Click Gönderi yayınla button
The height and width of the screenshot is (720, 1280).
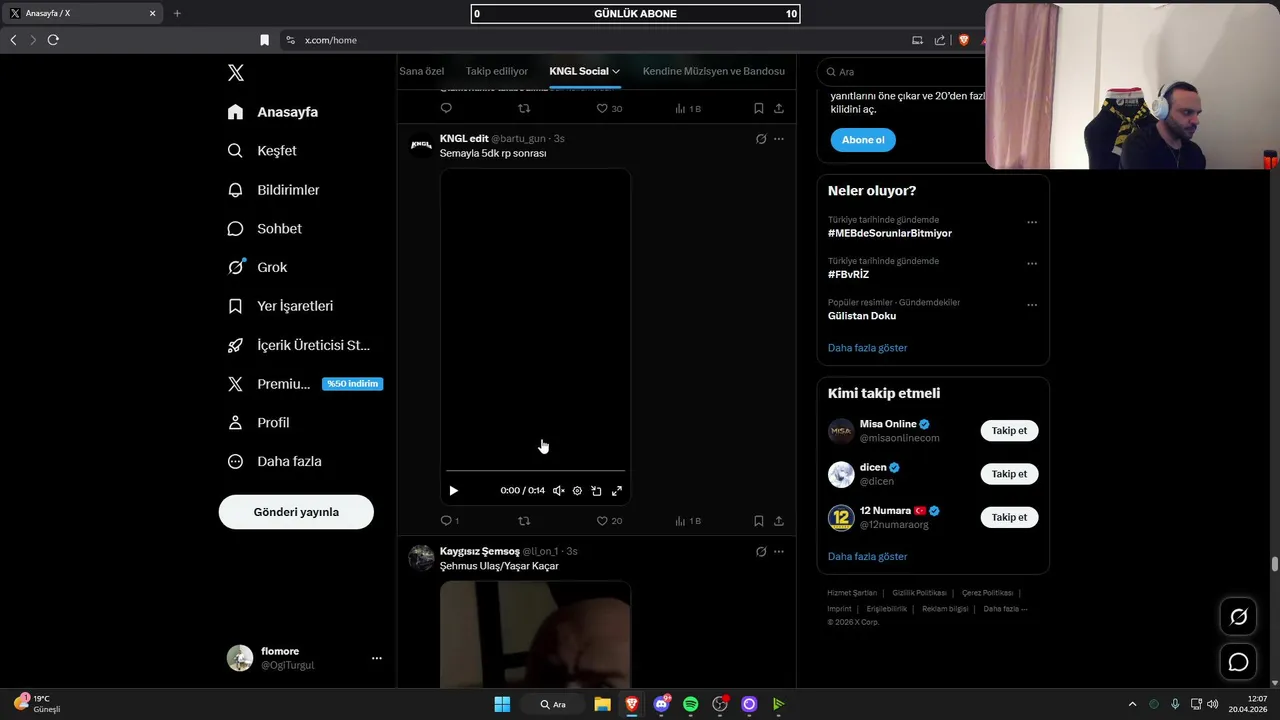point(296,512)
